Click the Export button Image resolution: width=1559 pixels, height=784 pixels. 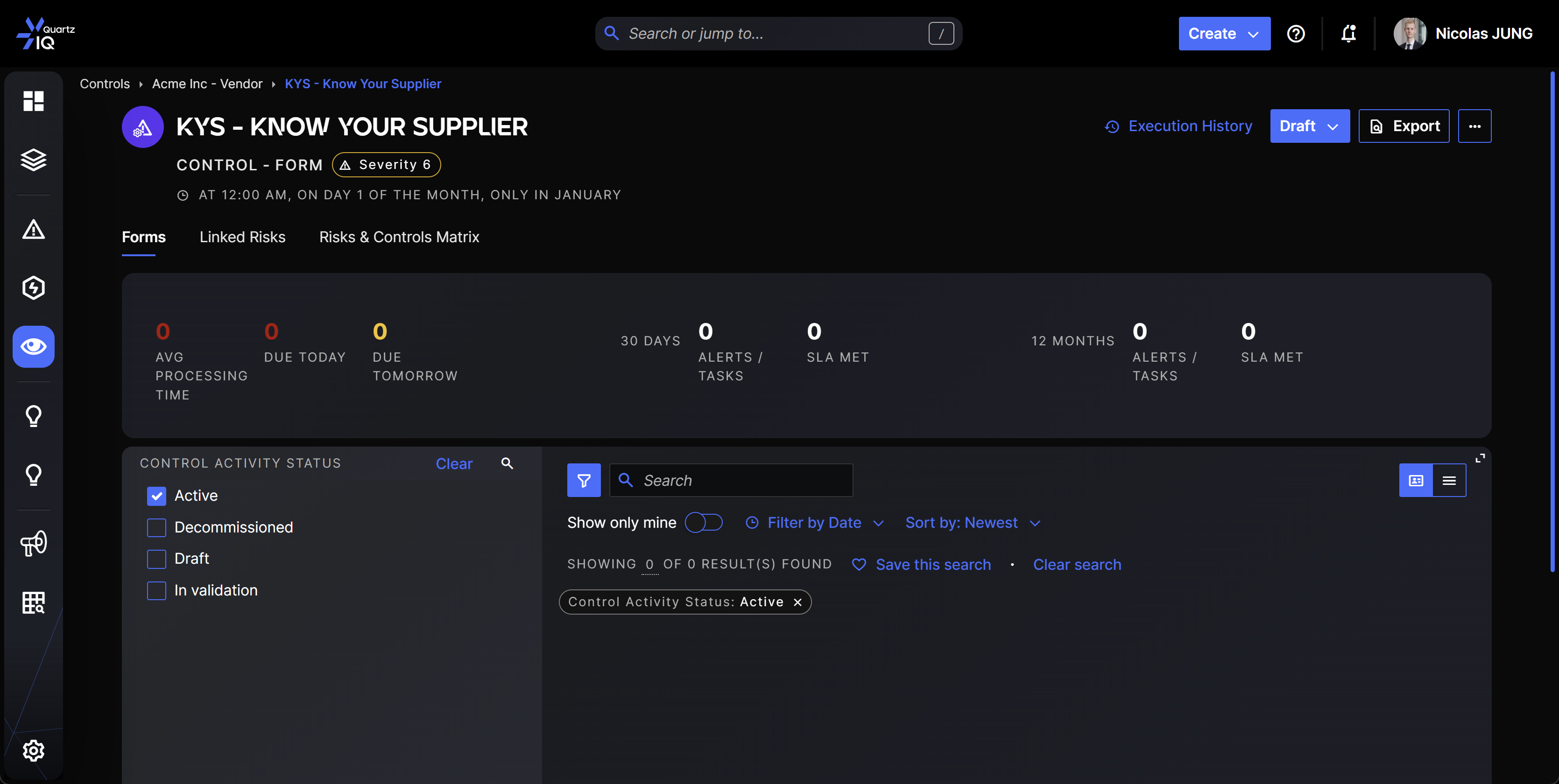(1404, 126)
